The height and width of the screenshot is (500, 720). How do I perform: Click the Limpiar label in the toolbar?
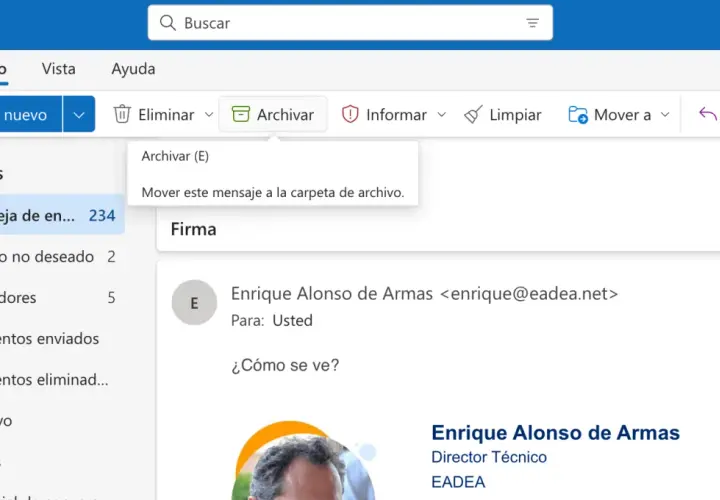point(515,114)
